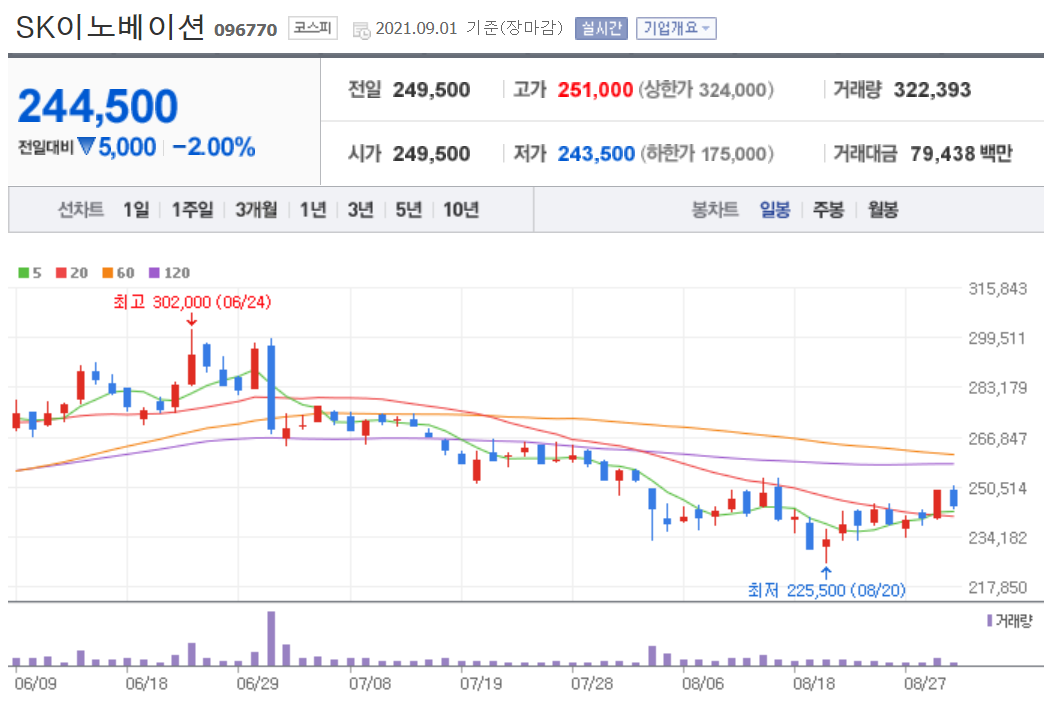Click the 실시간 real-time button
This screenshot has width=1044, height=710.
(601, 28)
